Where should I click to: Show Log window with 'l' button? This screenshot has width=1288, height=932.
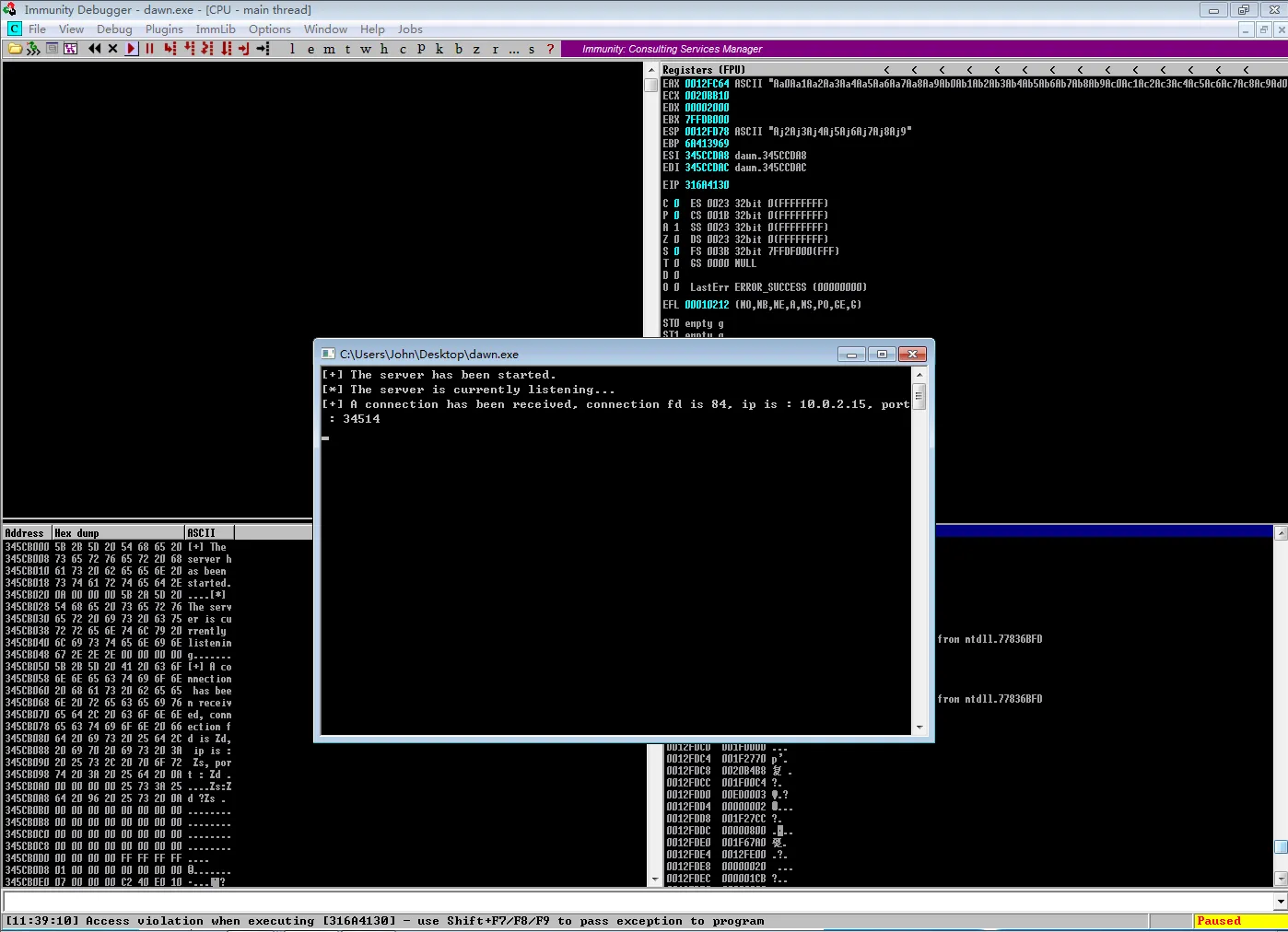(x=293, y=49)
